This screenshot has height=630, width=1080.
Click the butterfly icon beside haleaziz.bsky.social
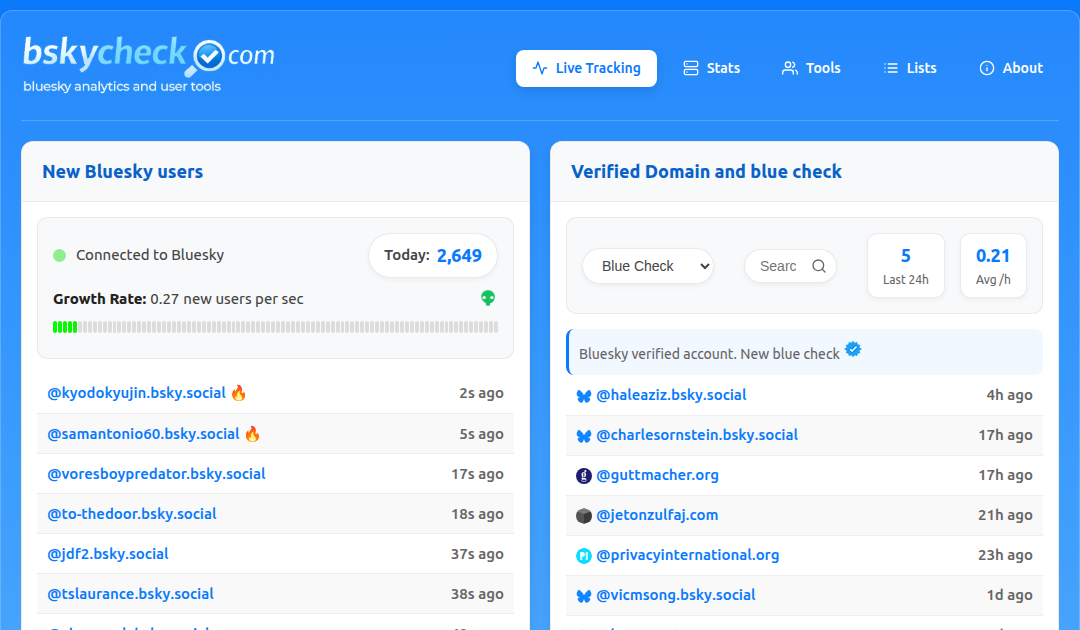584,396
